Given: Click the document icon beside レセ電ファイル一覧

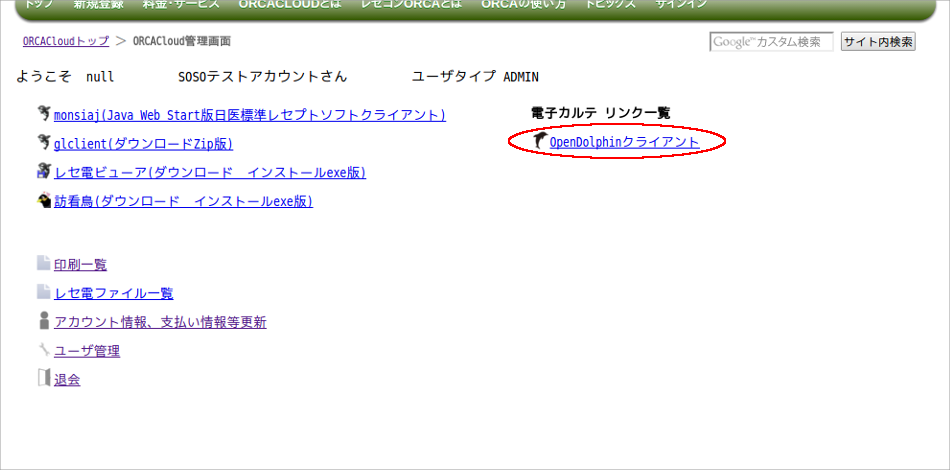Looking at the screenshot, I should (44, 292).
